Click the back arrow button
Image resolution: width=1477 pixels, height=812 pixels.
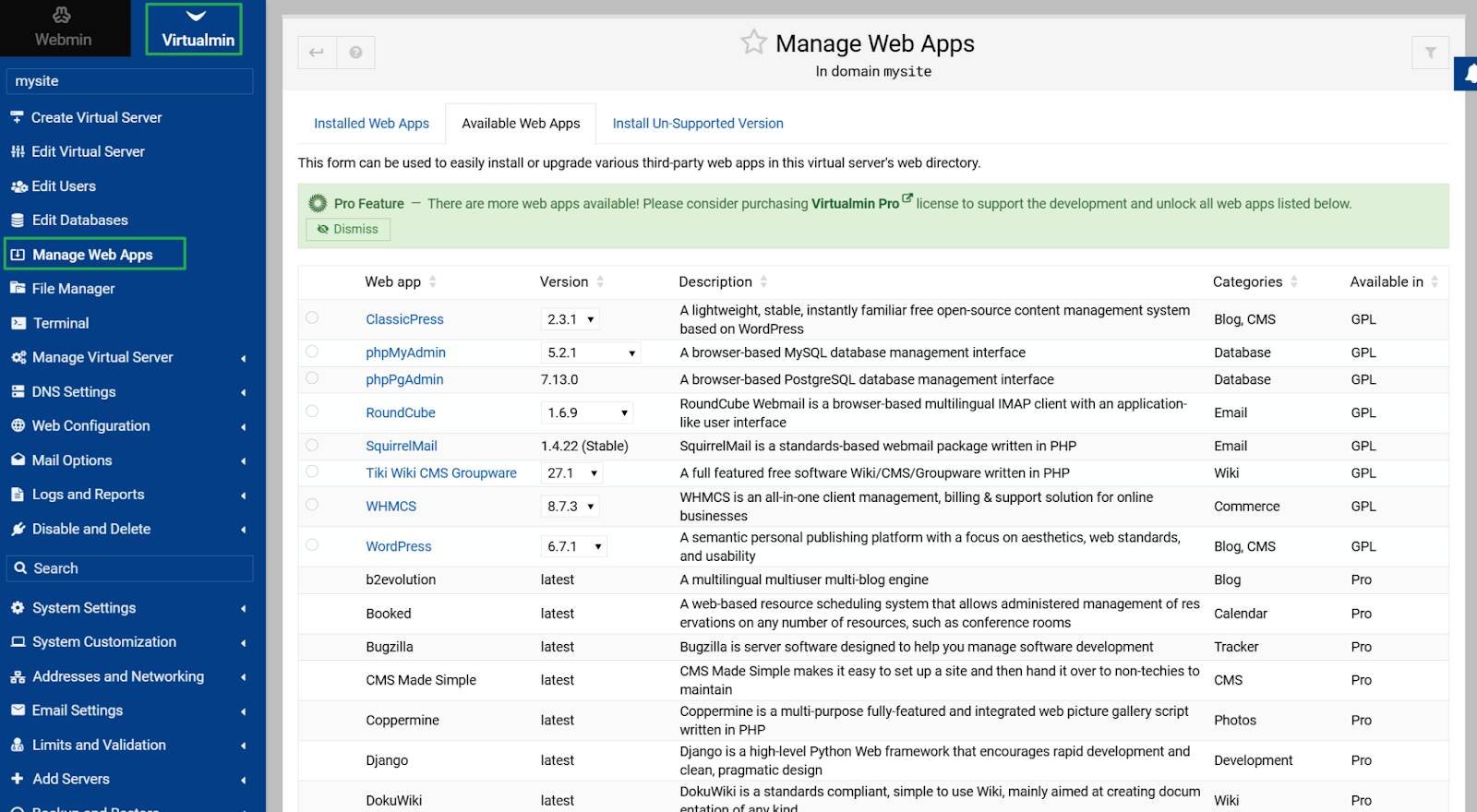pyautogui.click(x=317, y=53)
